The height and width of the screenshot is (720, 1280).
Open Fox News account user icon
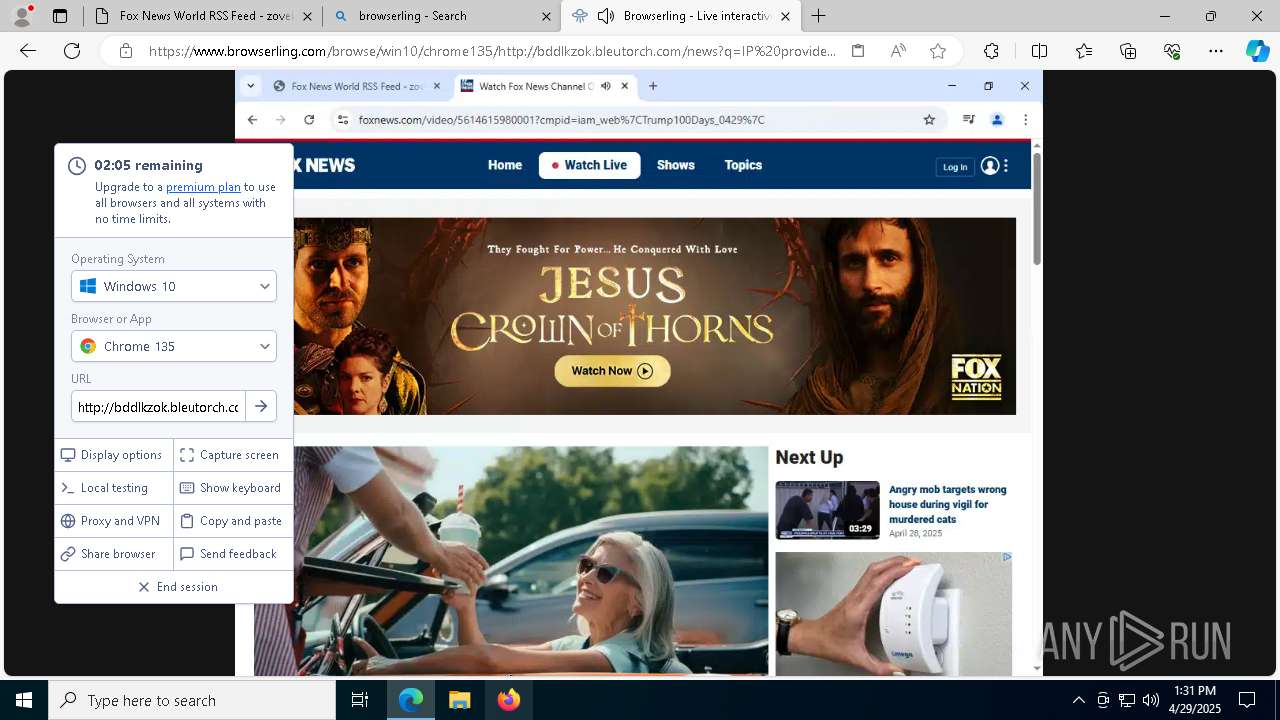click(x=990, y=166)
